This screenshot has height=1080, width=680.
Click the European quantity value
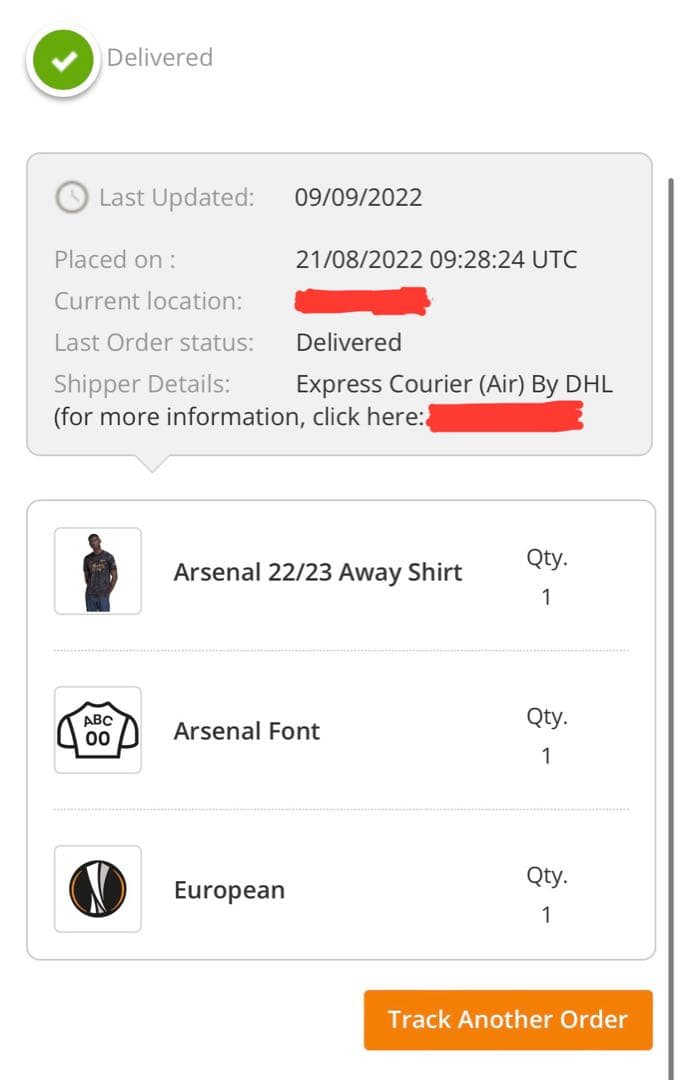(x=546, y=915)
